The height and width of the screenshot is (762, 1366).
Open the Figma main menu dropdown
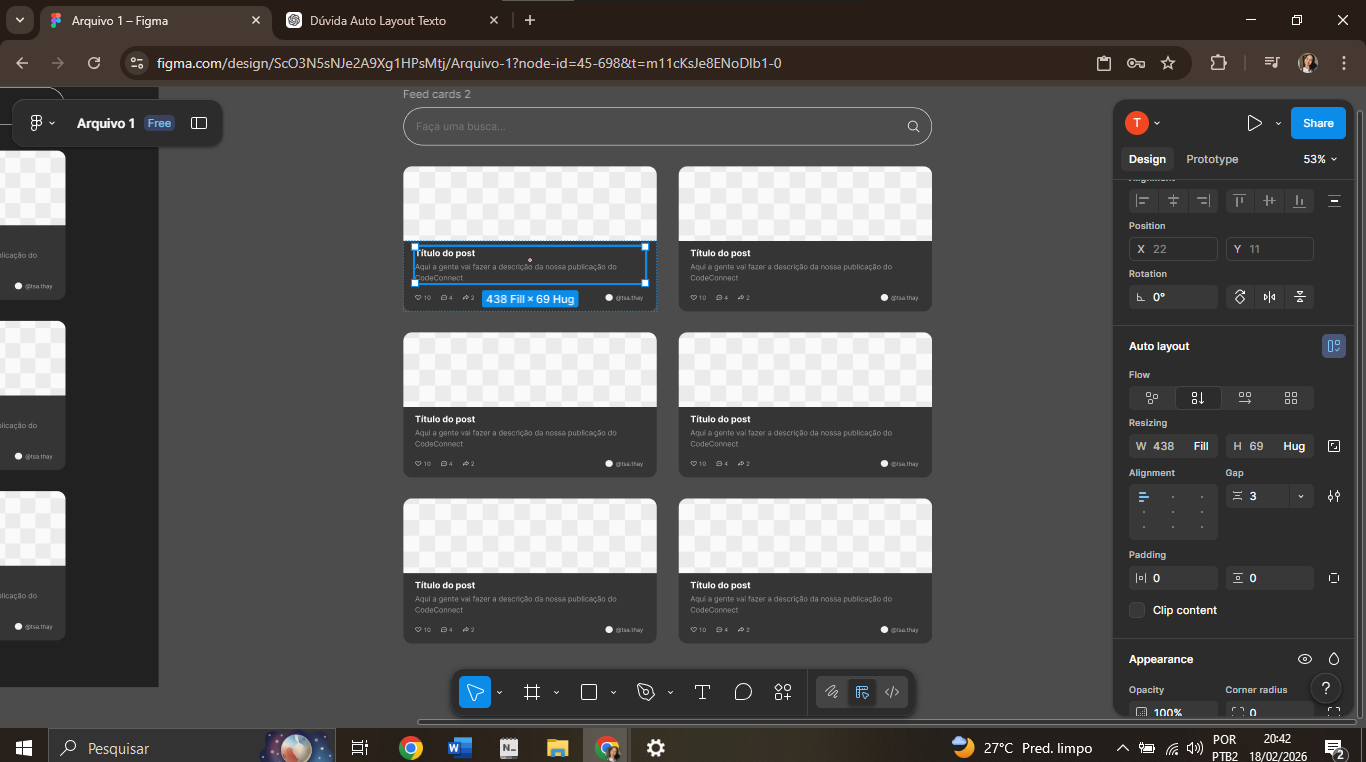[x=41, y=123]
